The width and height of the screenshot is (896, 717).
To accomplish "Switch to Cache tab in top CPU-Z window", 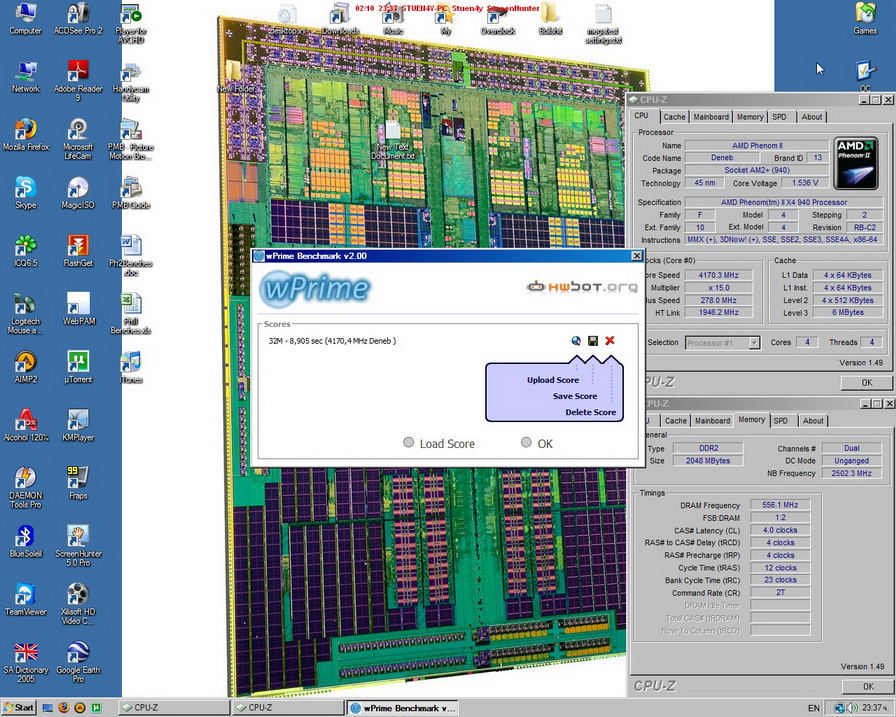I will click(x=674, y=117).
